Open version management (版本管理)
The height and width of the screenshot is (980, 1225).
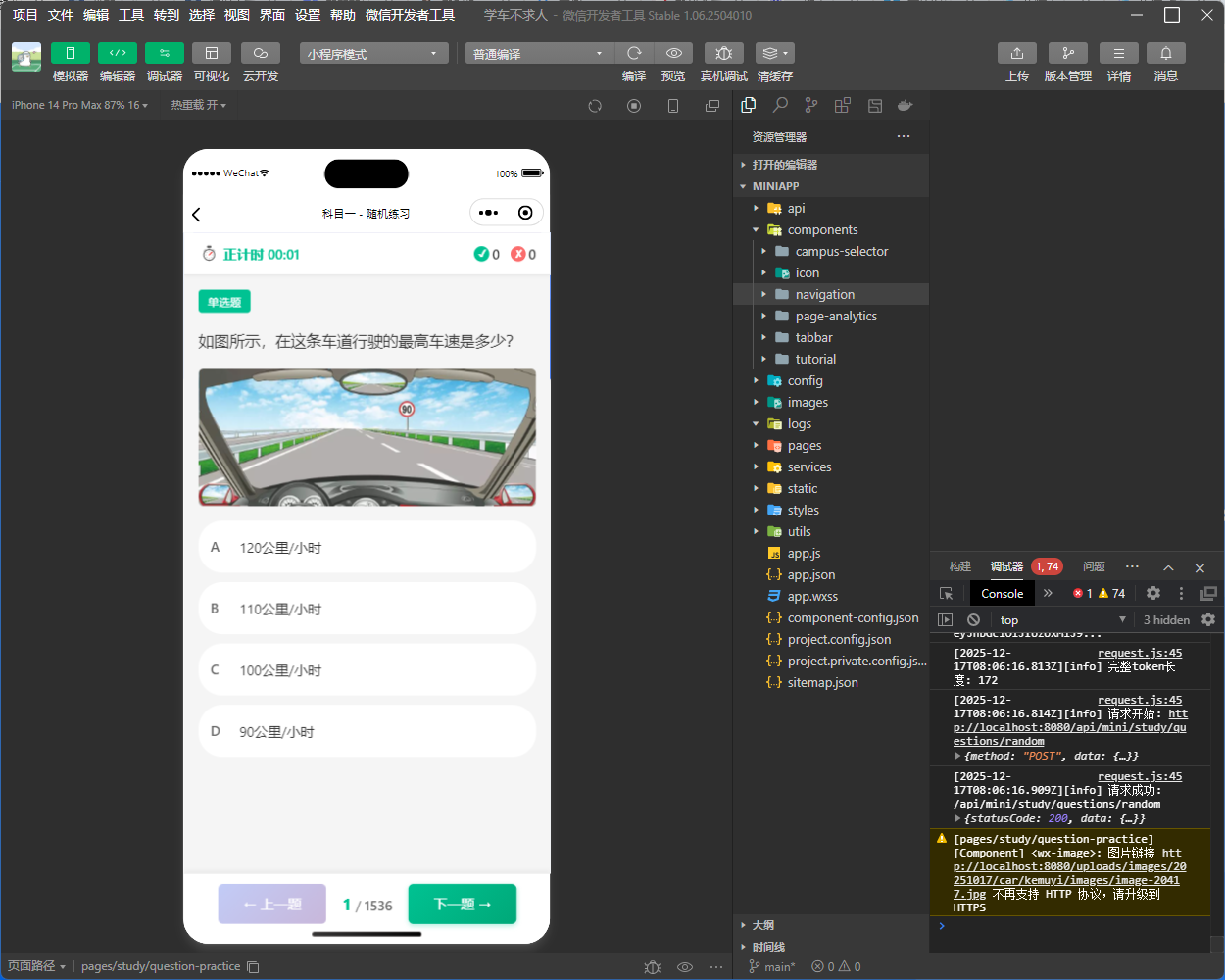1067,53
